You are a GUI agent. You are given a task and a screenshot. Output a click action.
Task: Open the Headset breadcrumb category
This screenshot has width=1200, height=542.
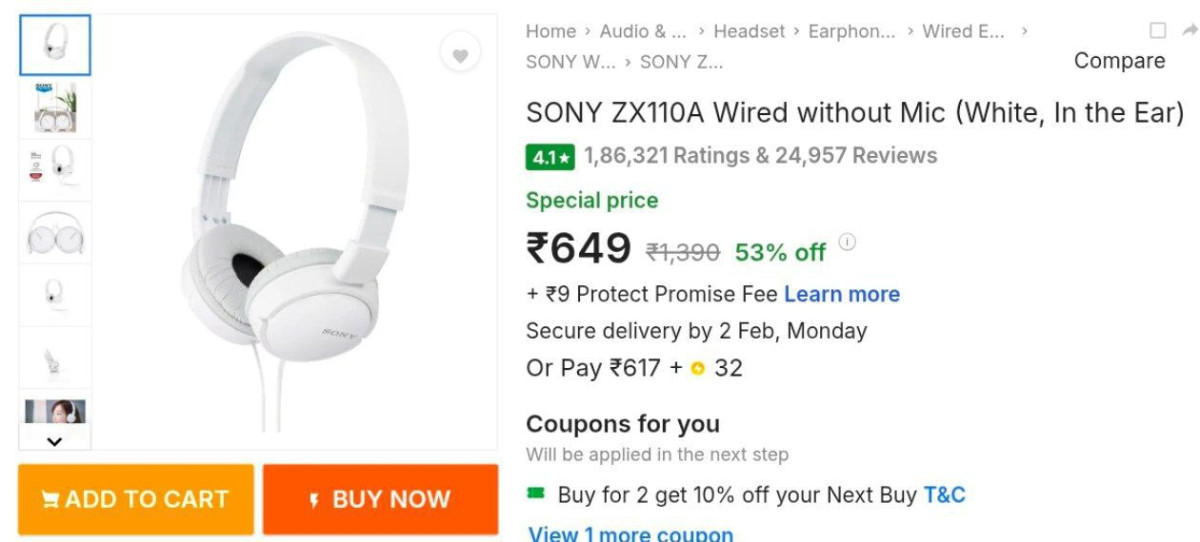coord(749,31)
